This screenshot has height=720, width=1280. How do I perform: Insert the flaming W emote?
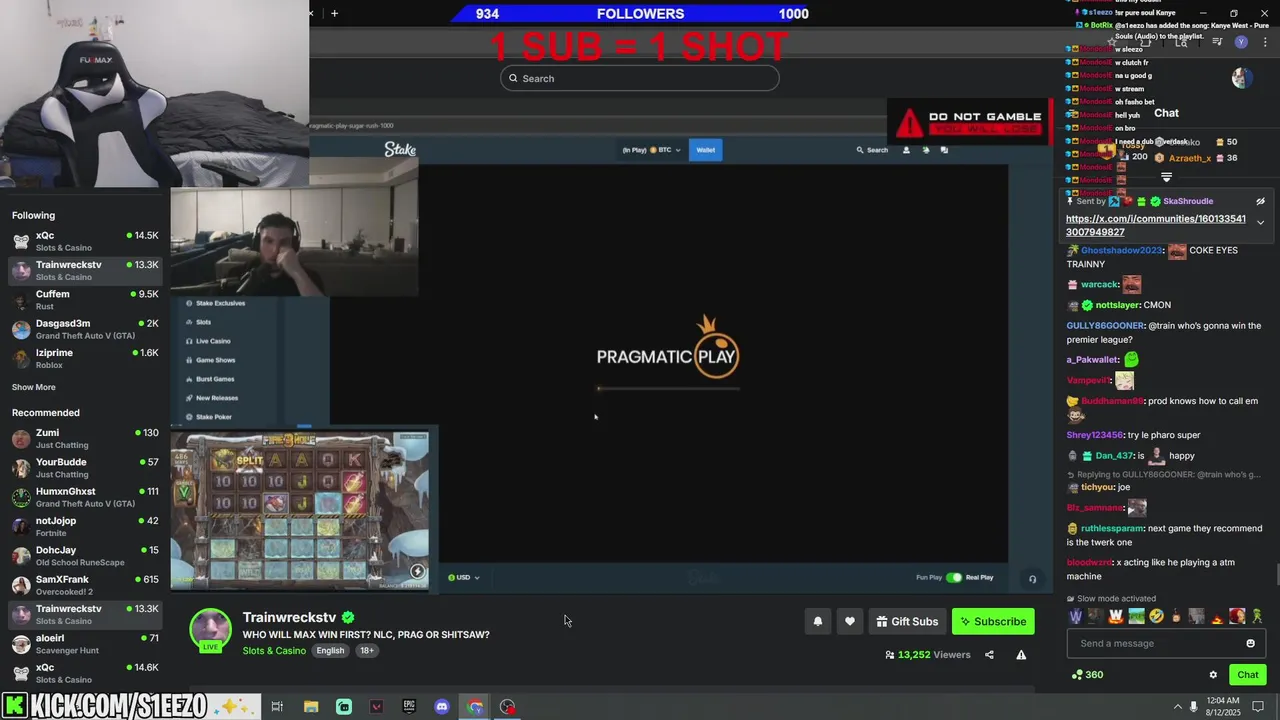(x=1116, y=616)
